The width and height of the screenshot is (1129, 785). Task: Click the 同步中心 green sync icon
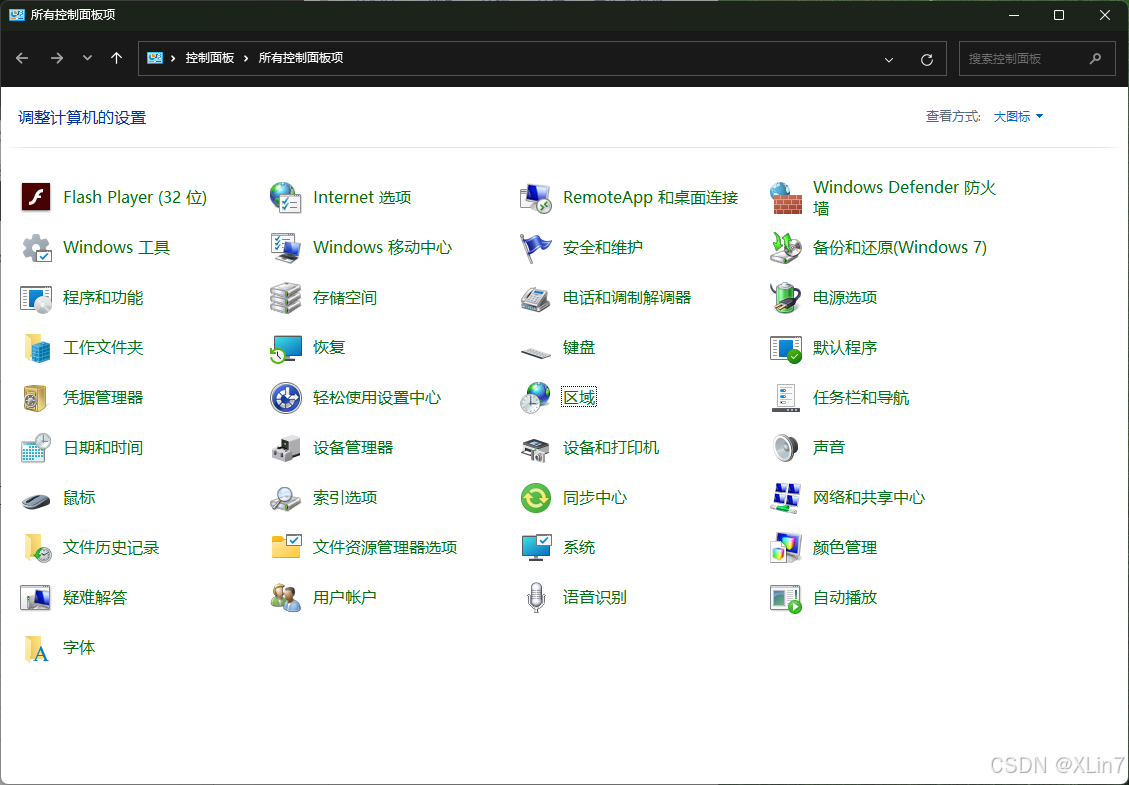coord(536,498)
